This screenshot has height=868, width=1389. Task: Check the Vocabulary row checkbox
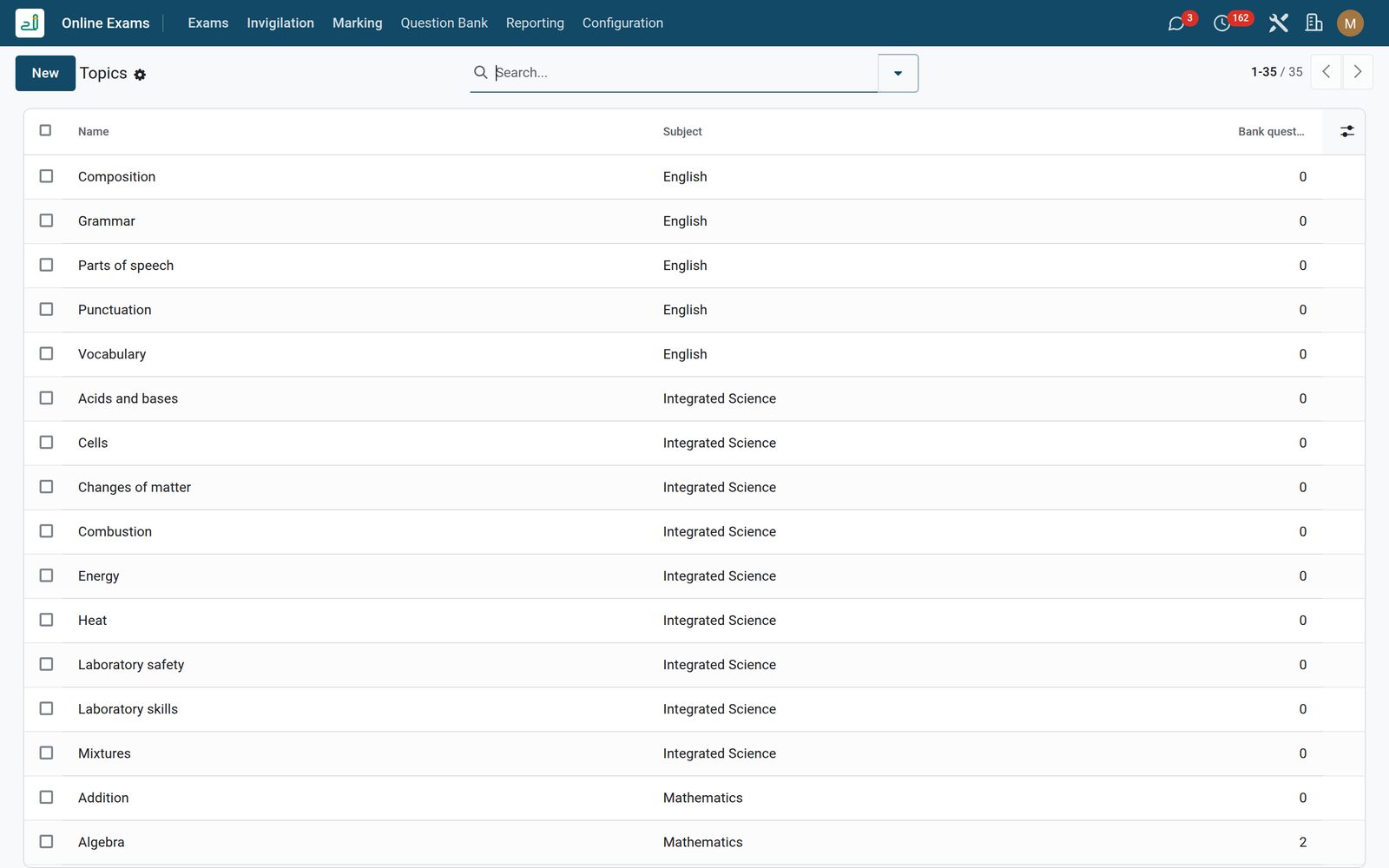pos(46,353)
